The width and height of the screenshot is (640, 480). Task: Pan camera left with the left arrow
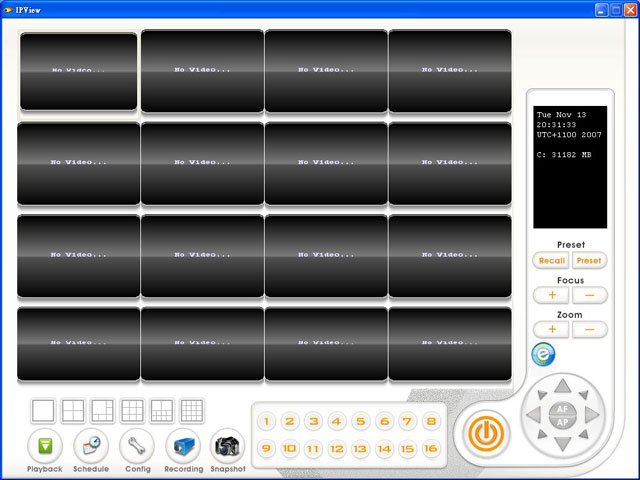(533, 415)
